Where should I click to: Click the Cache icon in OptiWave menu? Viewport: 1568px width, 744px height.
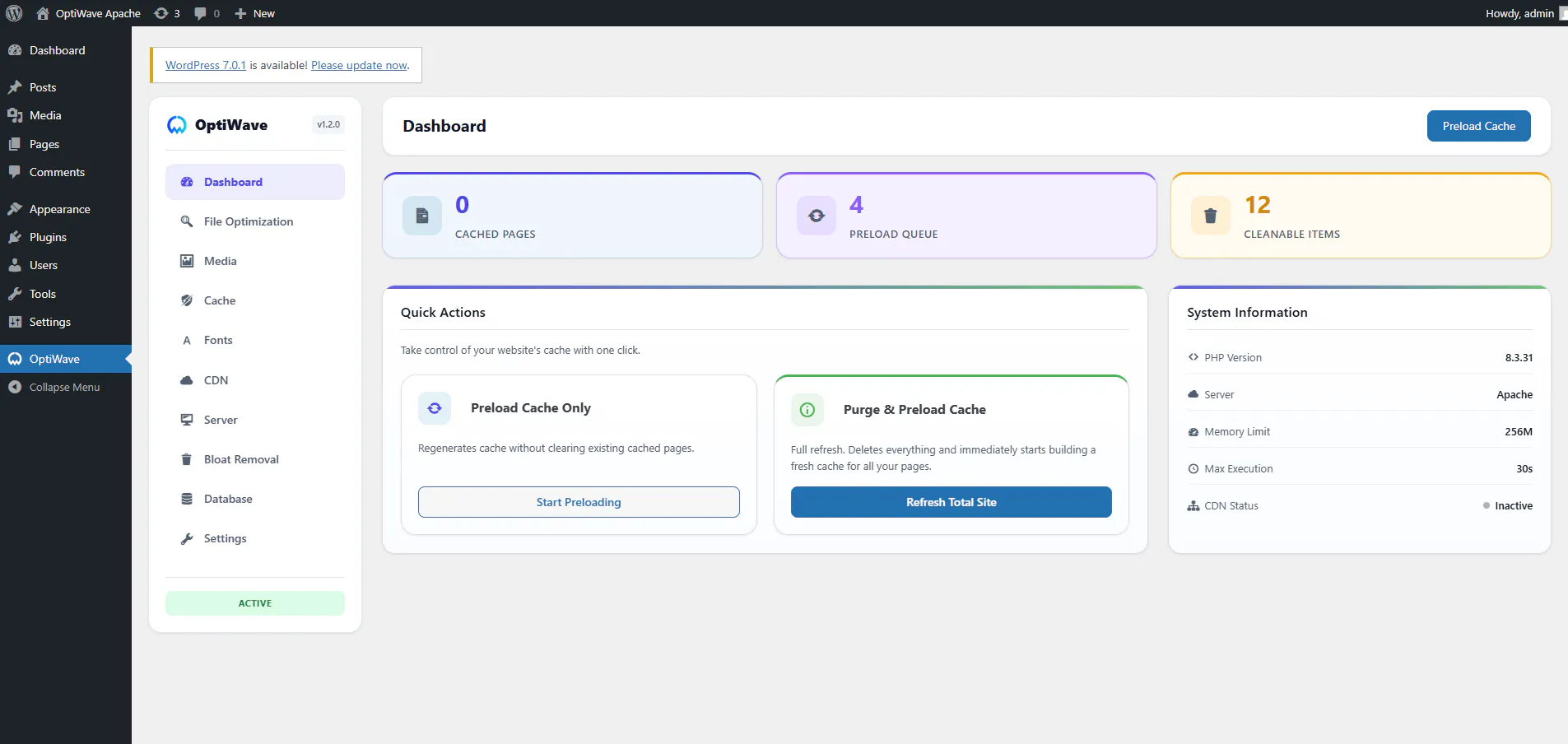187,300
